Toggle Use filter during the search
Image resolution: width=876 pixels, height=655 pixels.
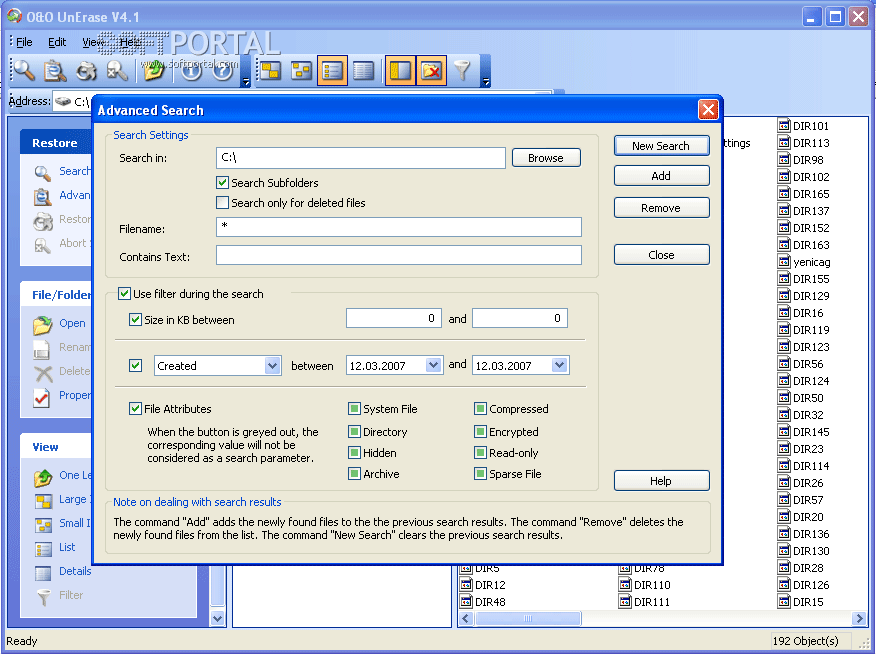click(x=125, y=293)
